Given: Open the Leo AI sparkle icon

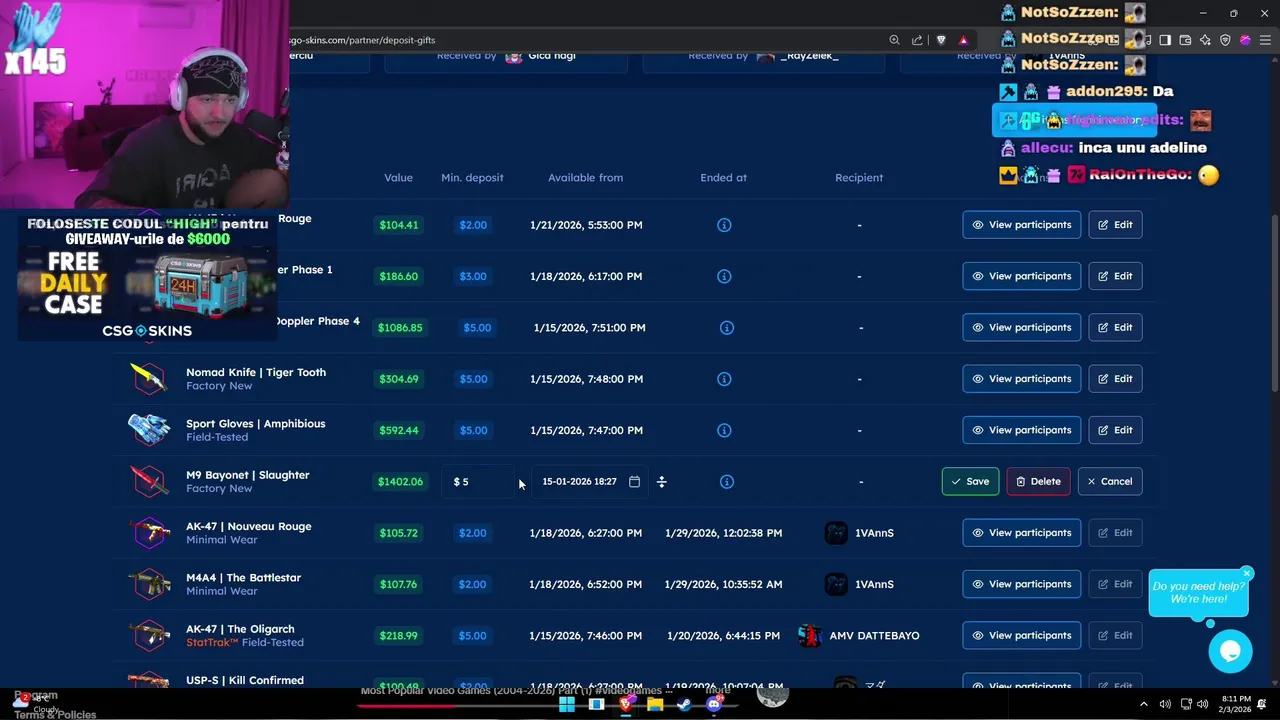Looking at the screenshot, I should (1205, 40).
